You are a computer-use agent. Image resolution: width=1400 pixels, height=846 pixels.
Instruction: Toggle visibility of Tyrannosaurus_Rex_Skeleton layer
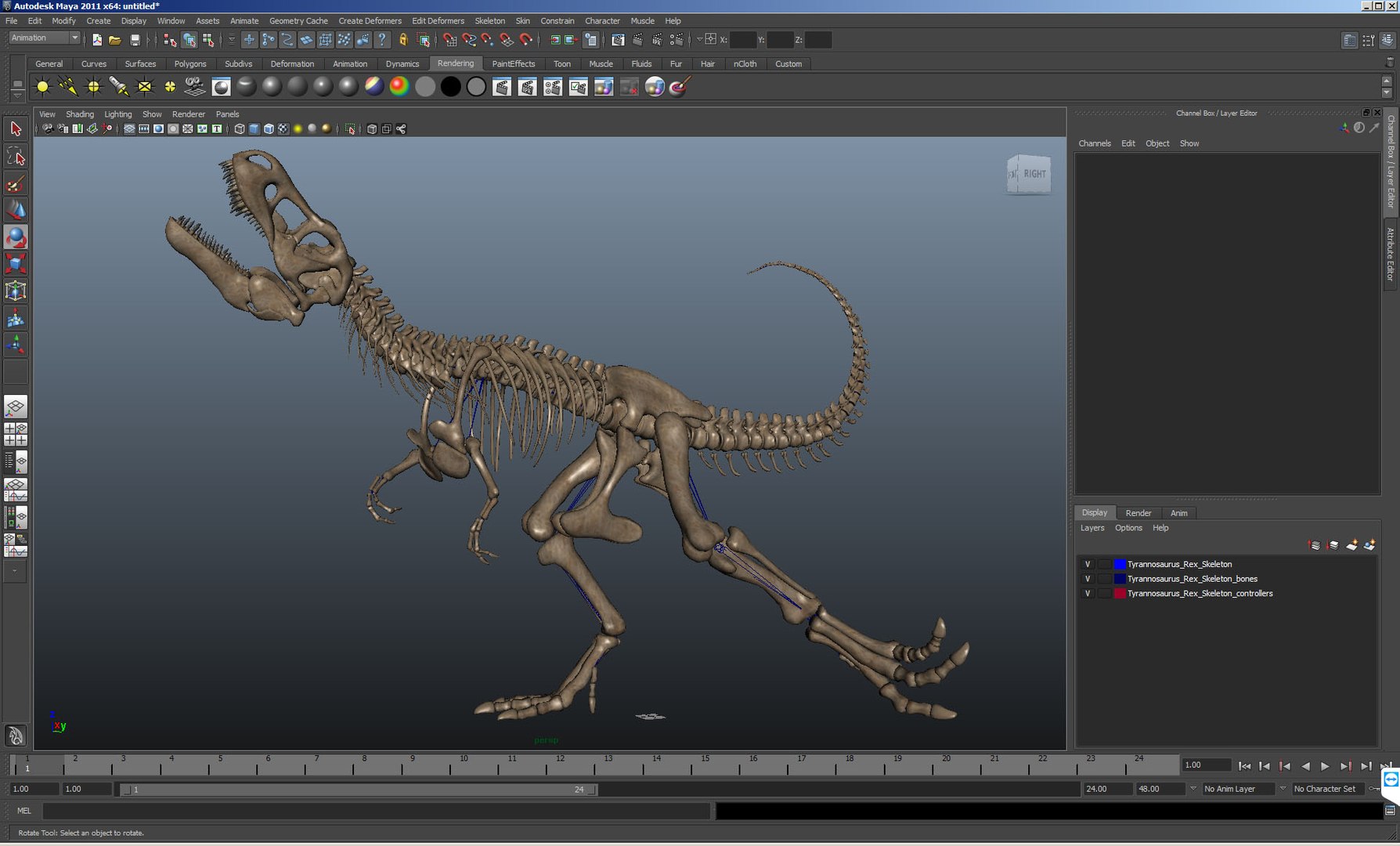click(x=1087, y=564)
